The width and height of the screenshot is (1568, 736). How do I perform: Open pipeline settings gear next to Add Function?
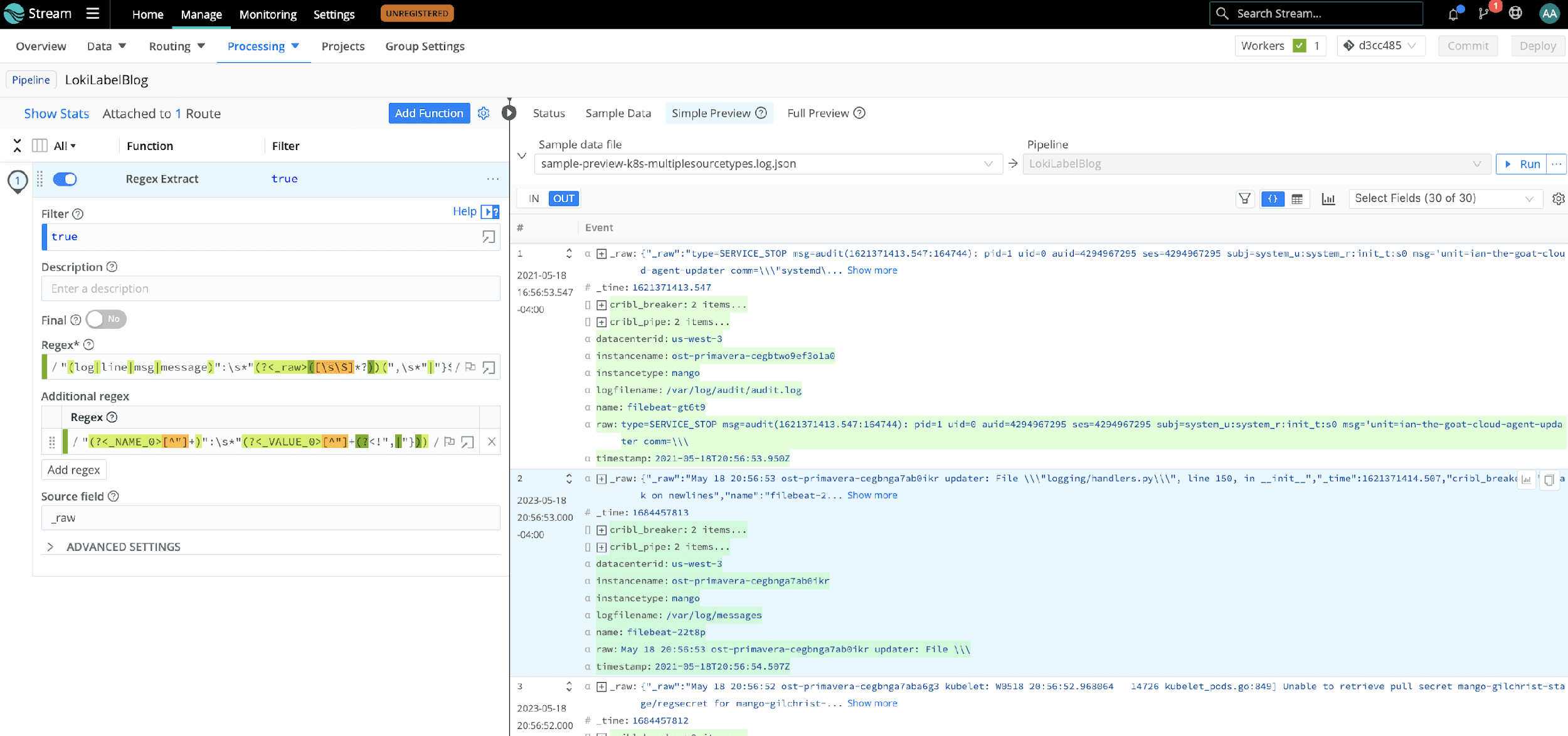click(483, 113)
